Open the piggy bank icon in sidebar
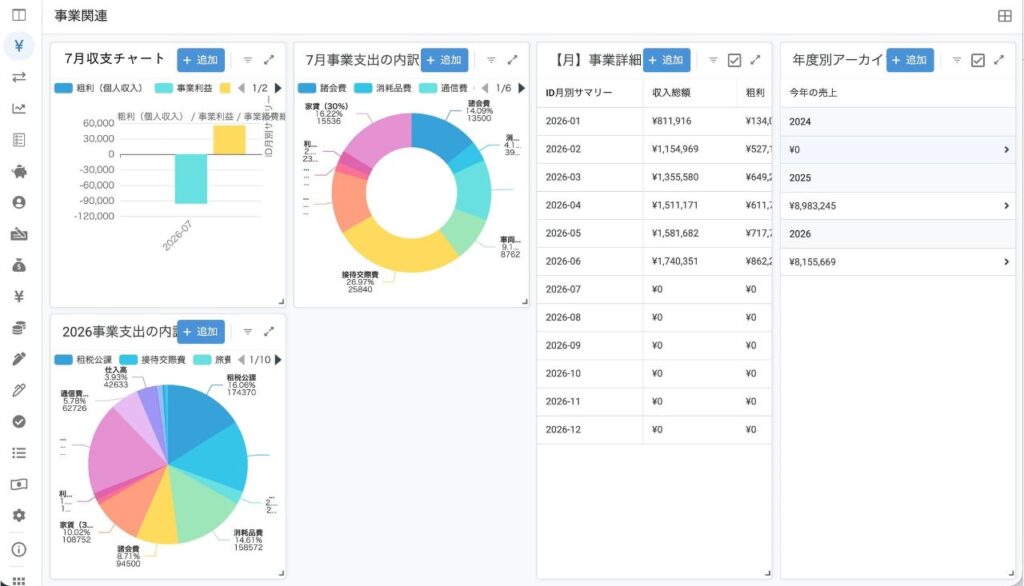The image size is (1024, 586). (19, 171)
